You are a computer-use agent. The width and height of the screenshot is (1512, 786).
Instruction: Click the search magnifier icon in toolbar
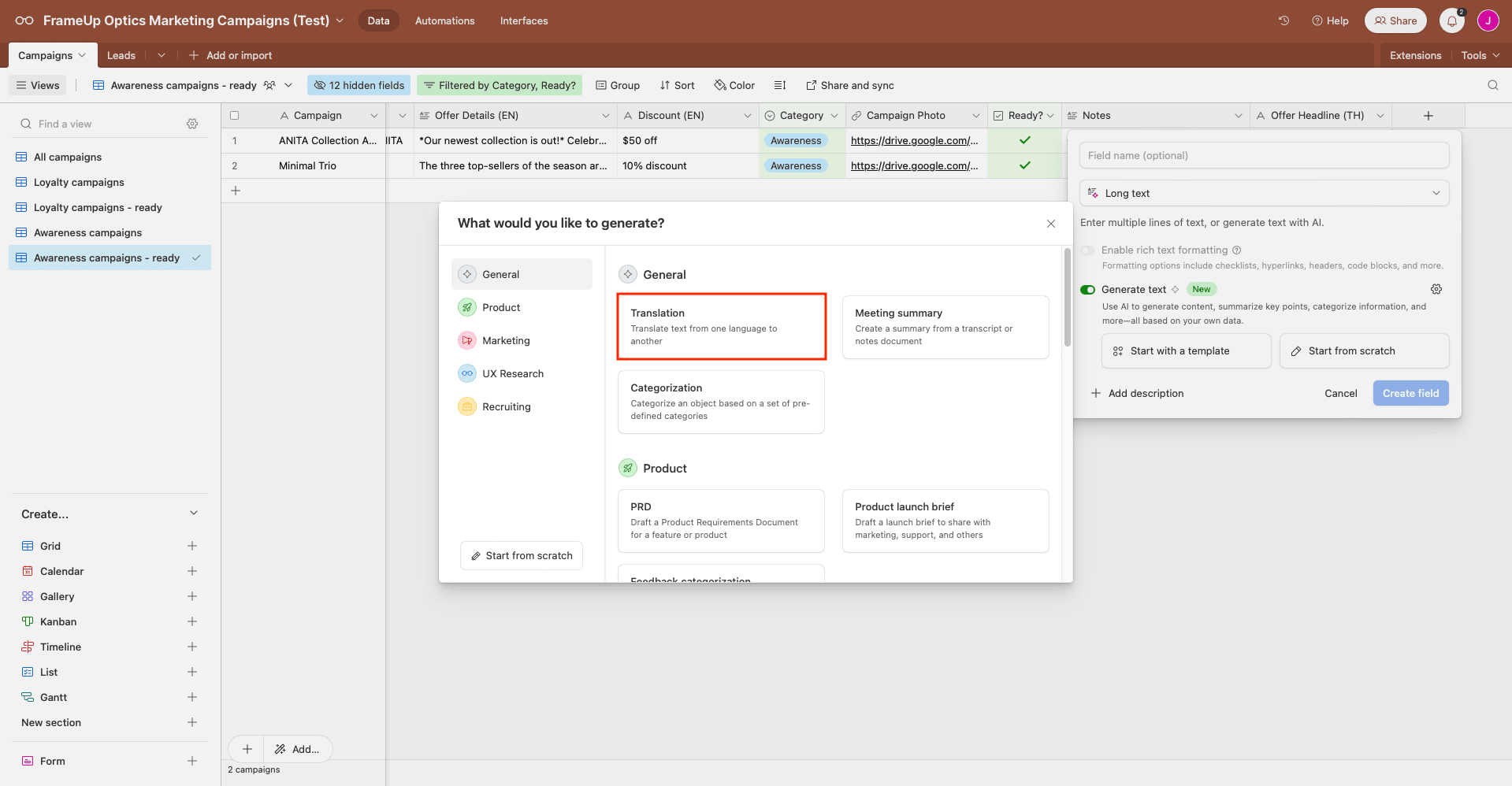point(1492,85)
